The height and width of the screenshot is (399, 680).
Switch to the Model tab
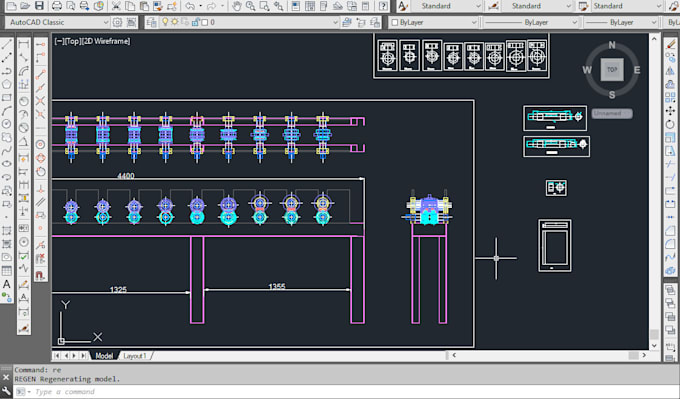click(x=104, y=356)
